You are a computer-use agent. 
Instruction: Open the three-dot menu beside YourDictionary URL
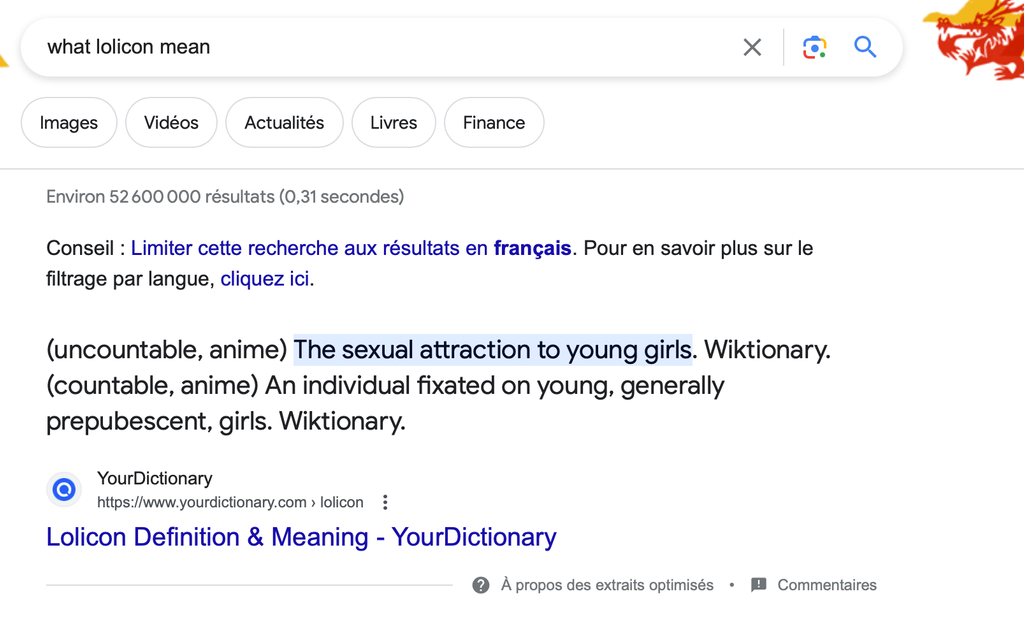385,502
